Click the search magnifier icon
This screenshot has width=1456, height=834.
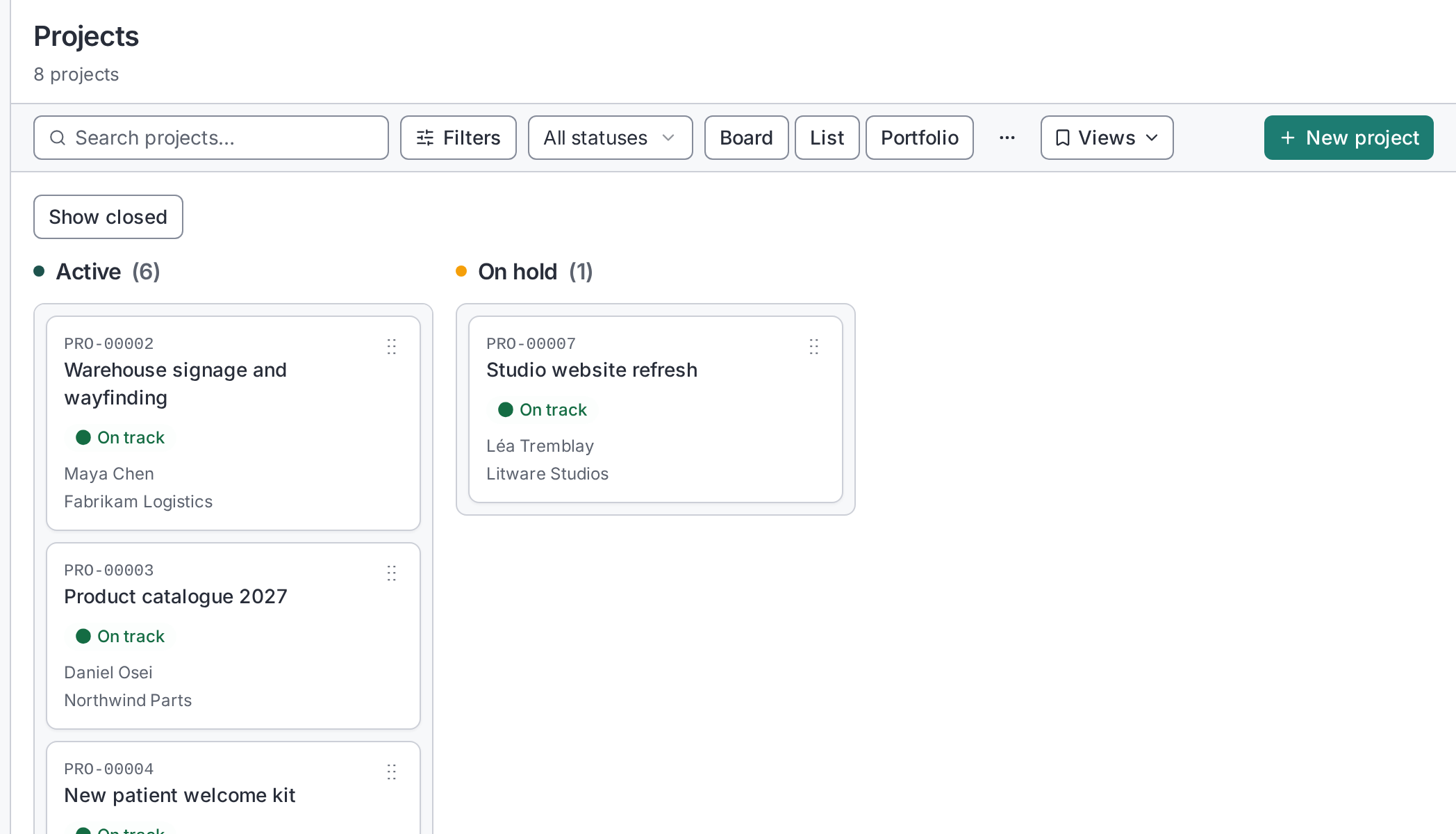[x=58, y=138]
